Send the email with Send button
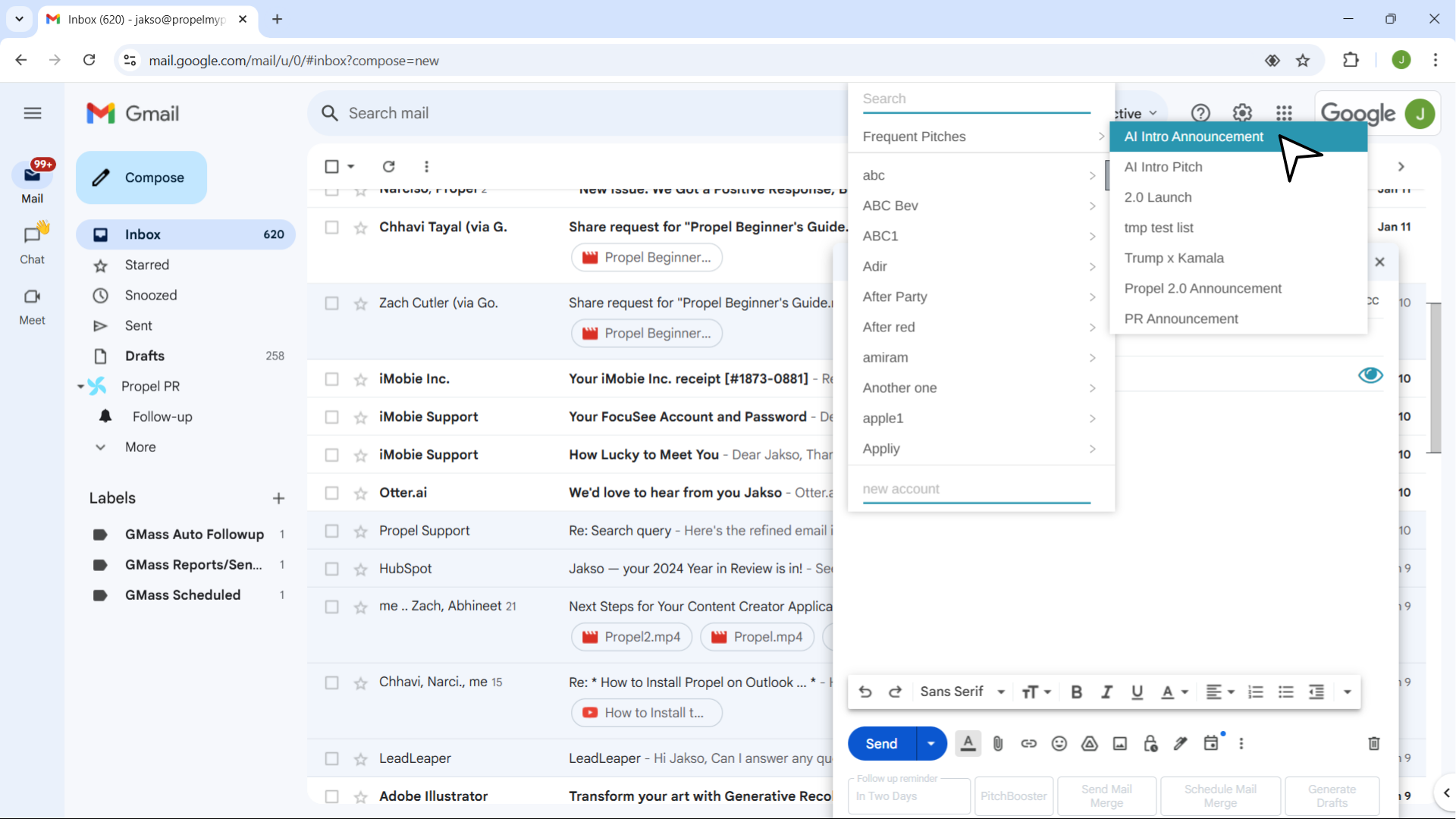The image size is (1456, 819). pos(882,744)
